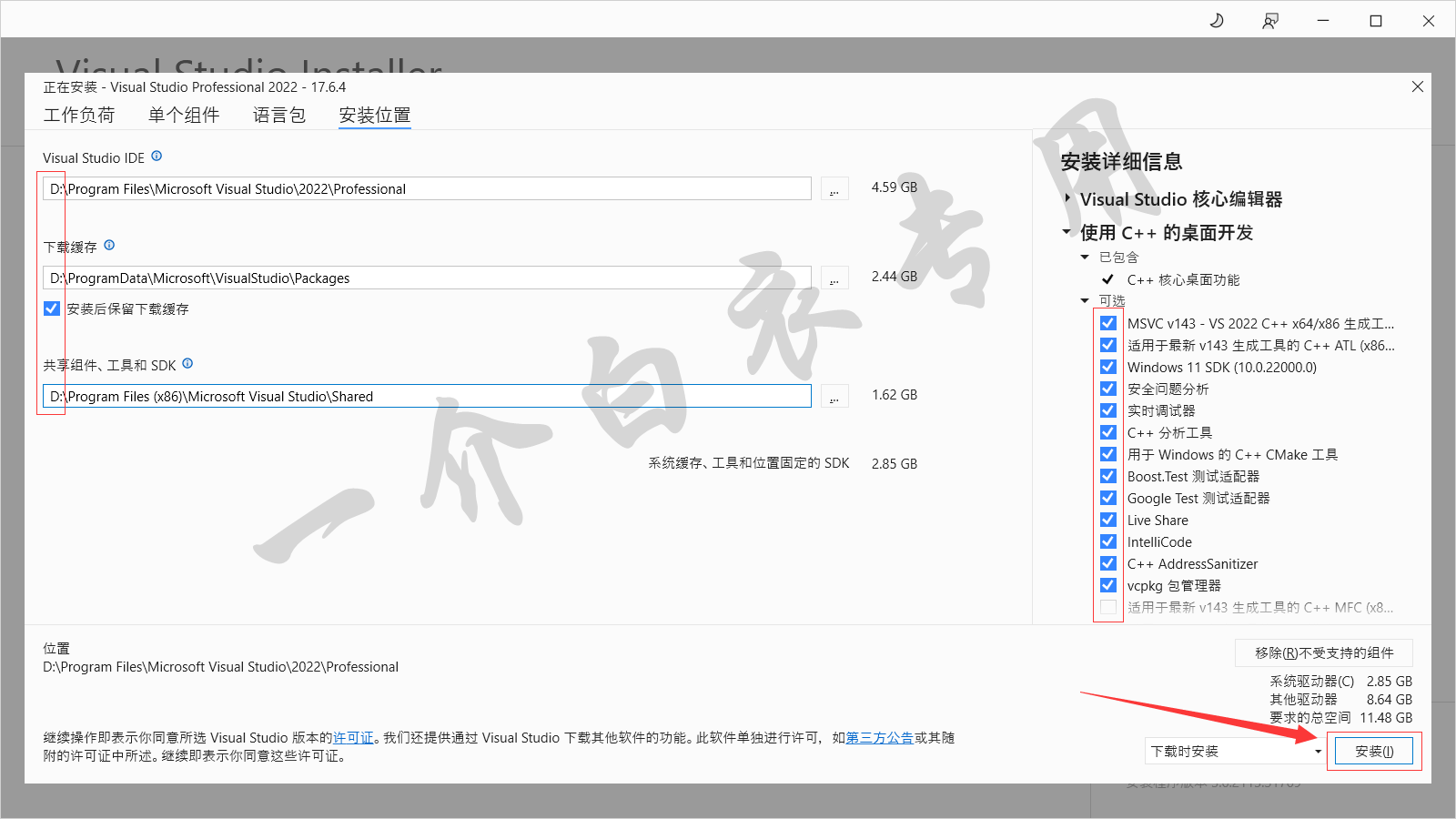Uncheck Live Share component
The image size is (1456, 819).
click(1107, 520)
